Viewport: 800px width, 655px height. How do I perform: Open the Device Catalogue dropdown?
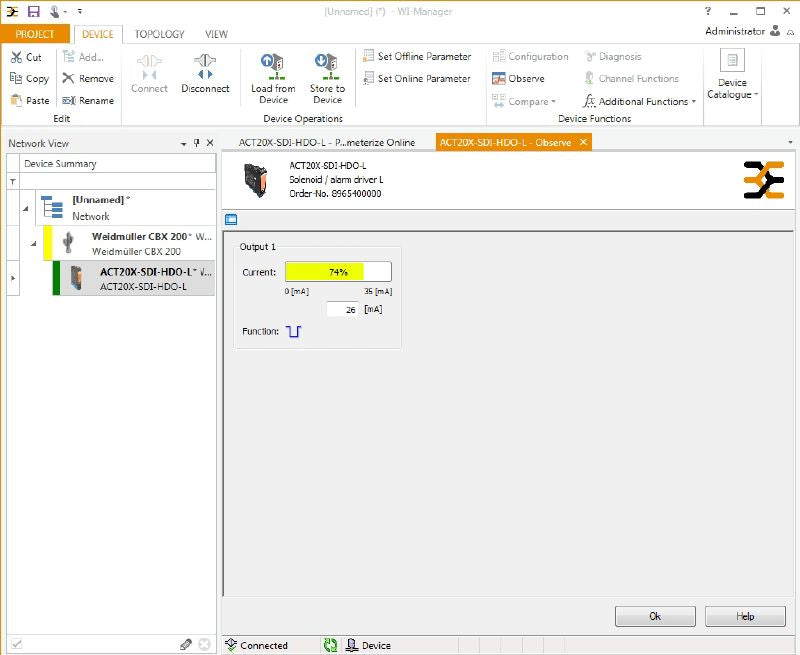[733, 76]
